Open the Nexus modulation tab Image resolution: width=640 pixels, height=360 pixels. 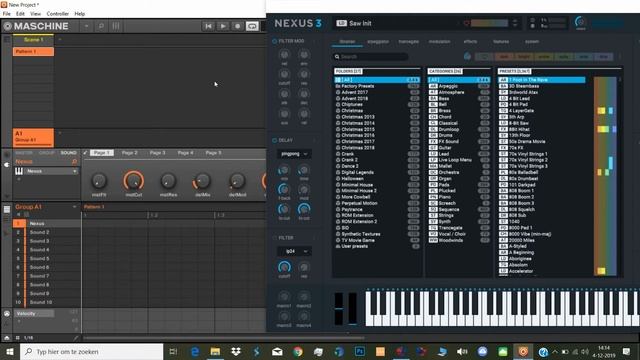(440, 42)
